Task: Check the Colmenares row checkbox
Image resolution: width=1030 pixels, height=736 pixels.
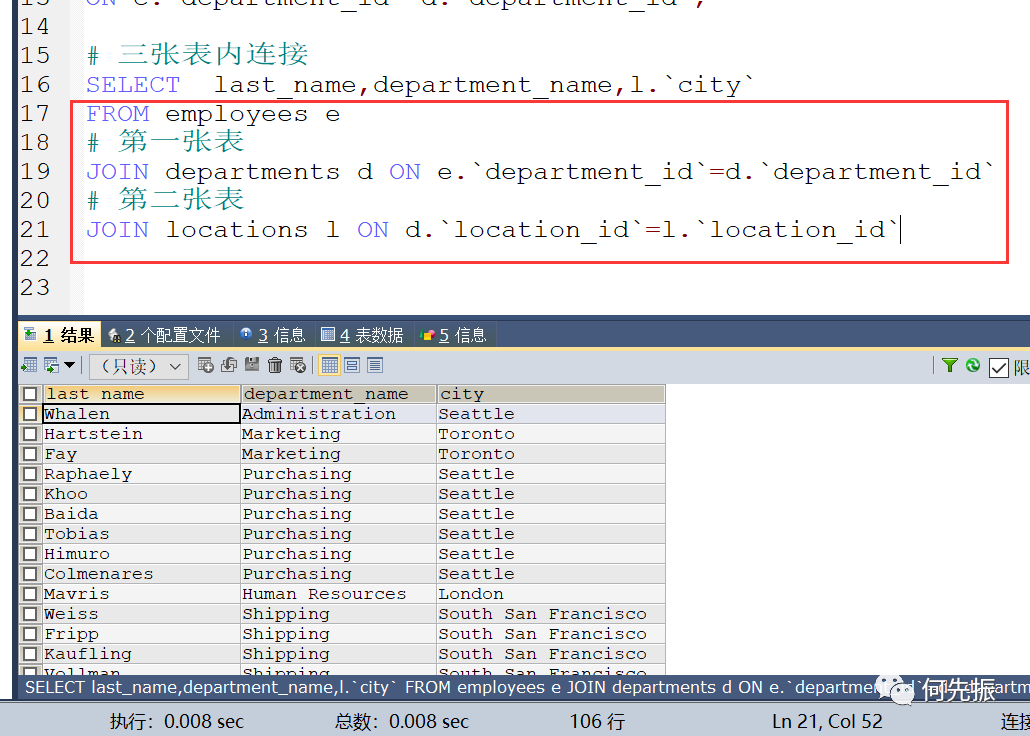Action: [x=30, y=574]
